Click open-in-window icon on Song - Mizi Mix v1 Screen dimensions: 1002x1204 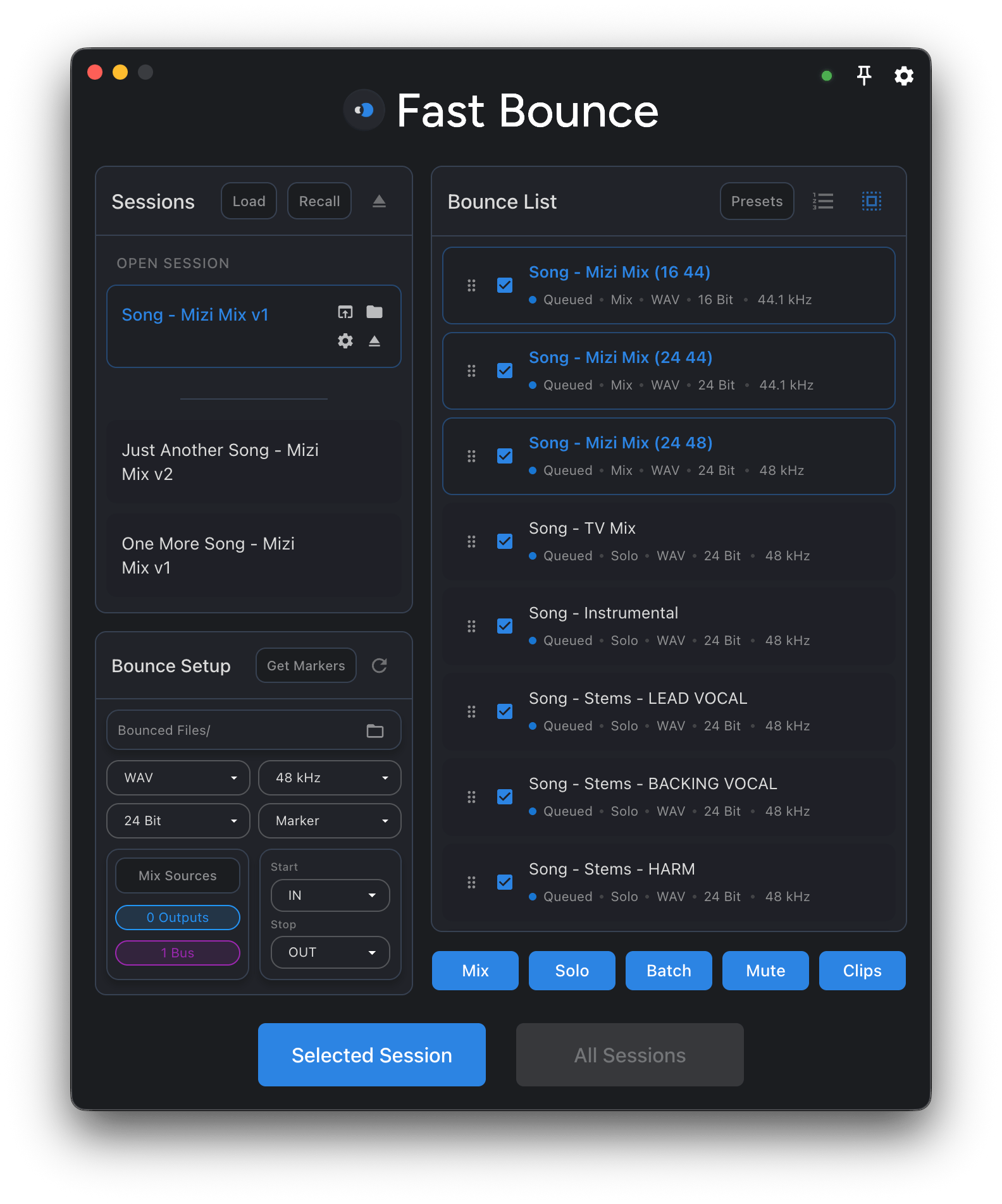(345, 312)
